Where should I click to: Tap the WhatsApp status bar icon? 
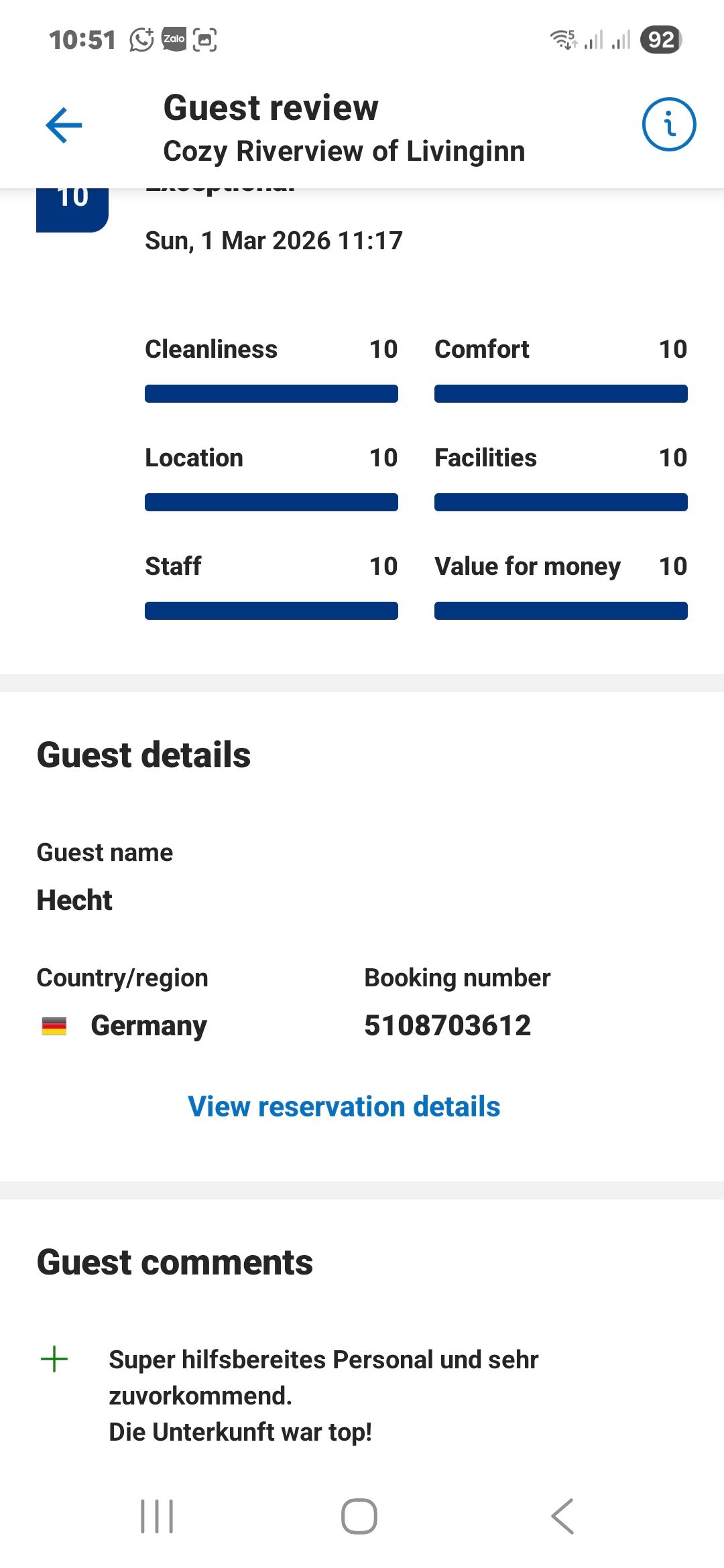pyautogui.click(x=141, y=40)
